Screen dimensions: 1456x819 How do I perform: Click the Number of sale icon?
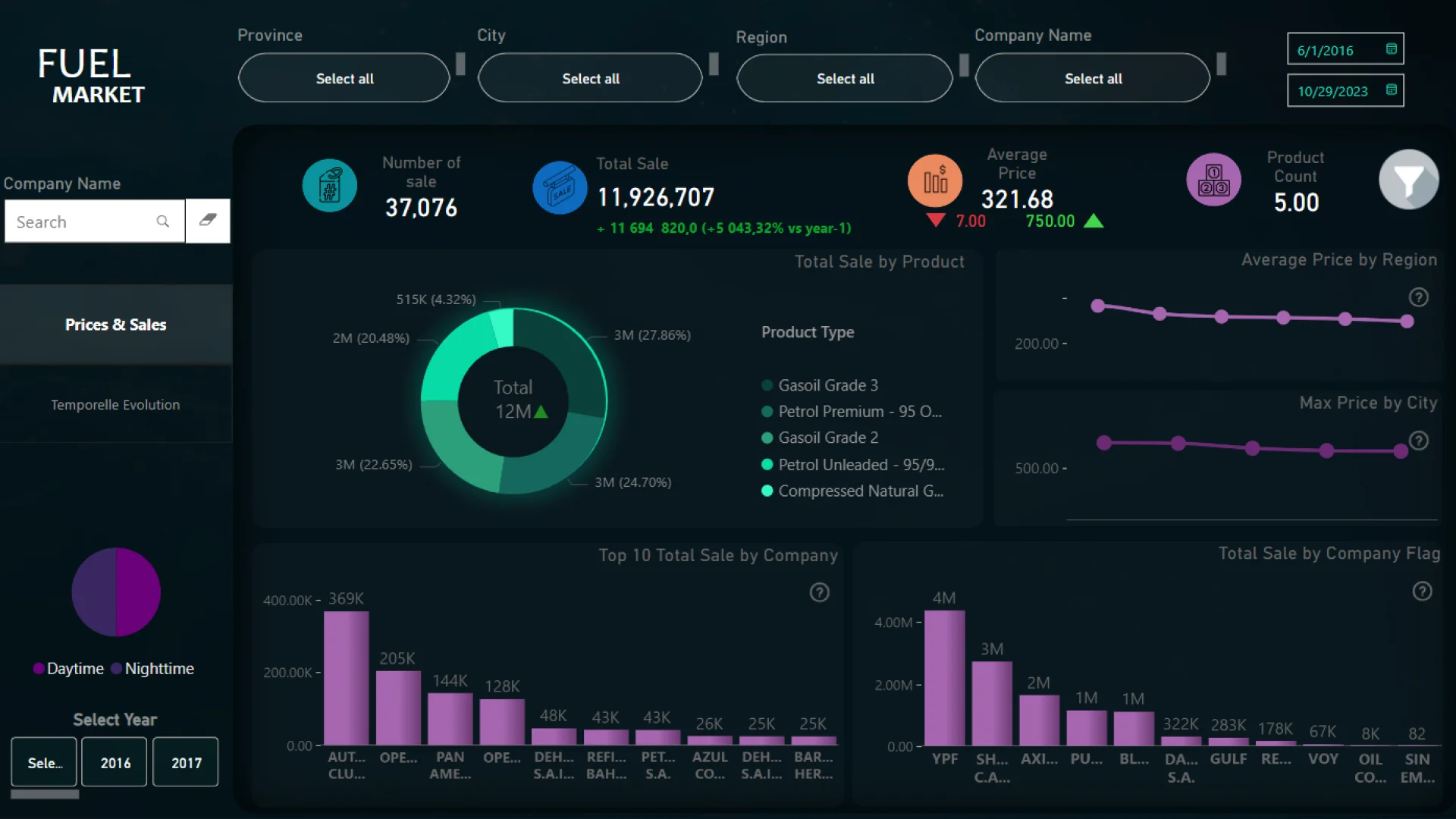click(330, 186)
